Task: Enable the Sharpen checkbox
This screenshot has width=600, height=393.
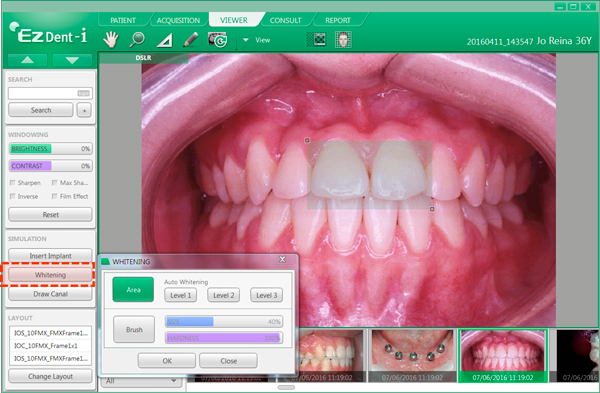Action: tap(13, 183)
